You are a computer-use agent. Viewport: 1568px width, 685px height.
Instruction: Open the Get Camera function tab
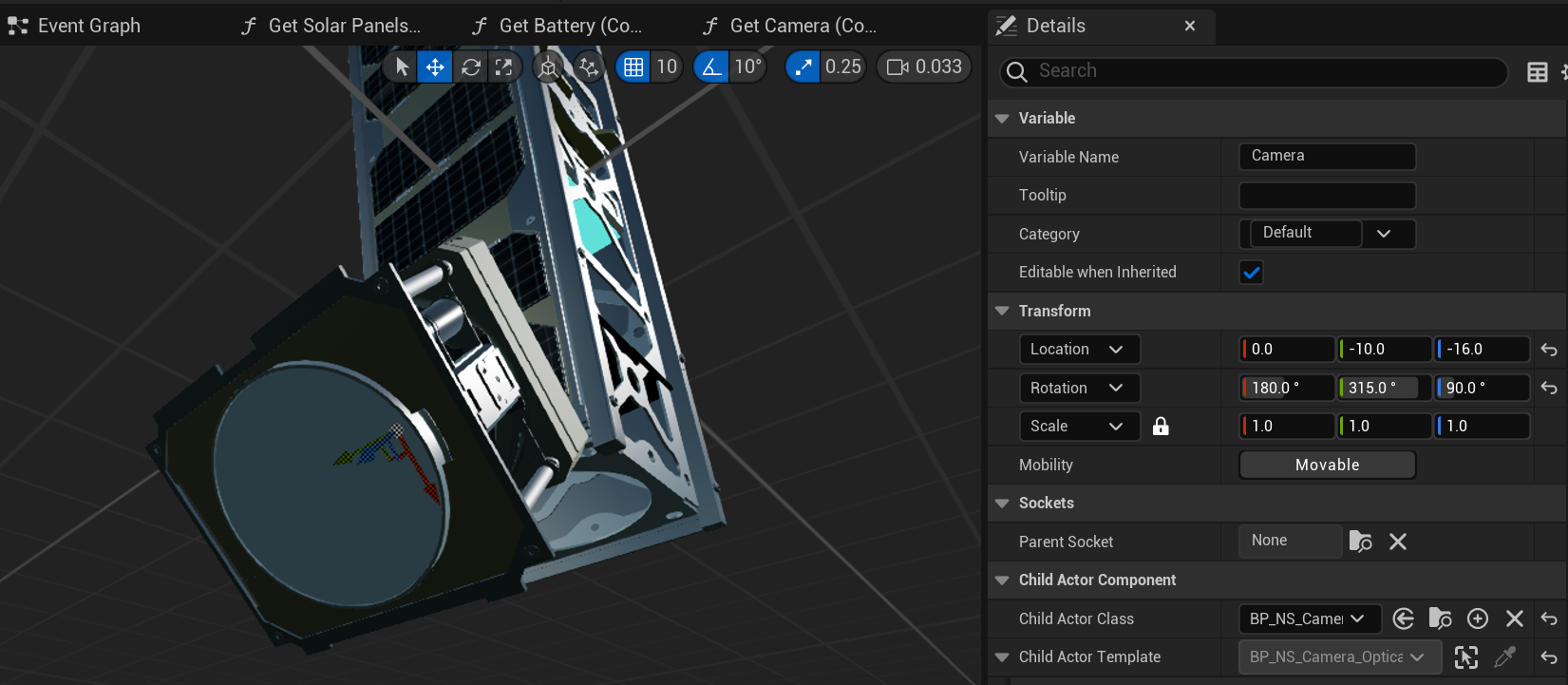pyautogui.click(x=790, y=26)
